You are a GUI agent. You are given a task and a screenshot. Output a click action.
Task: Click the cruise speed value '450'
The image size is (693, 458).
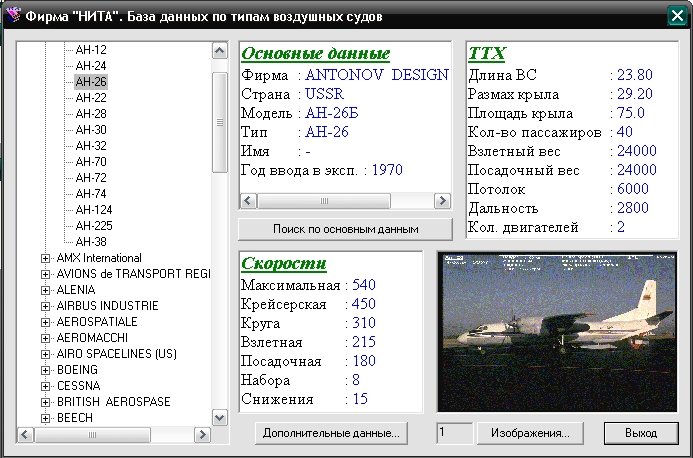[364, 303]
